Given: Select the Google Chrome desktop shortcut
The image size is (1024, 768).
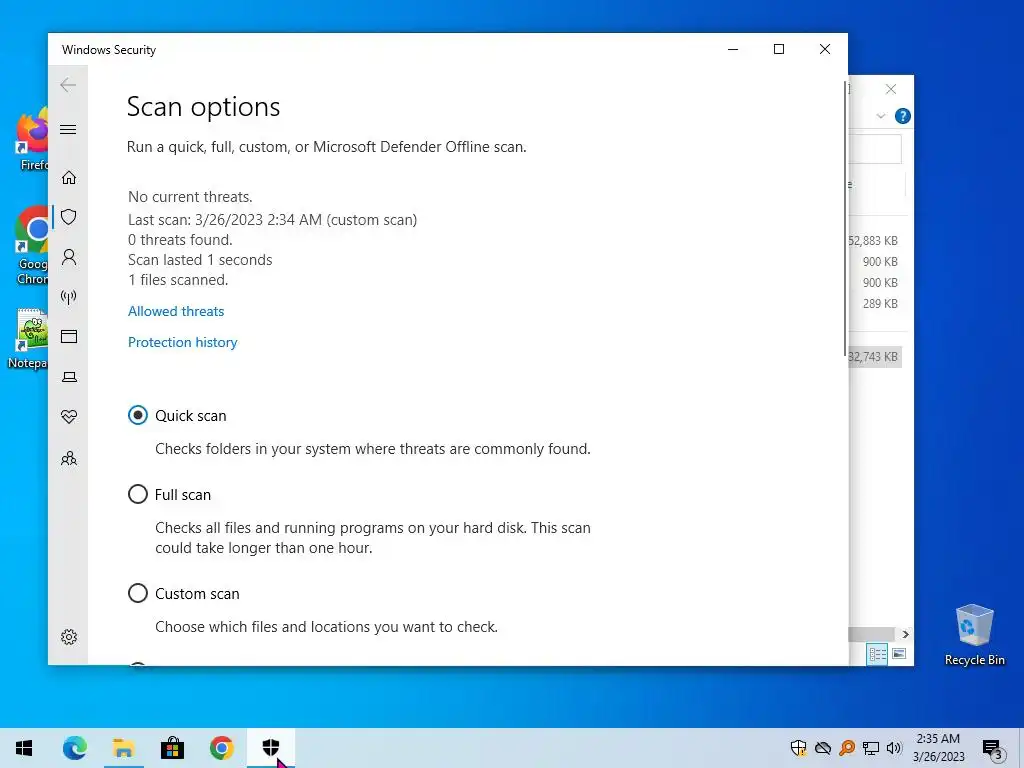Looking at the screenshot, I should point(31,246).
